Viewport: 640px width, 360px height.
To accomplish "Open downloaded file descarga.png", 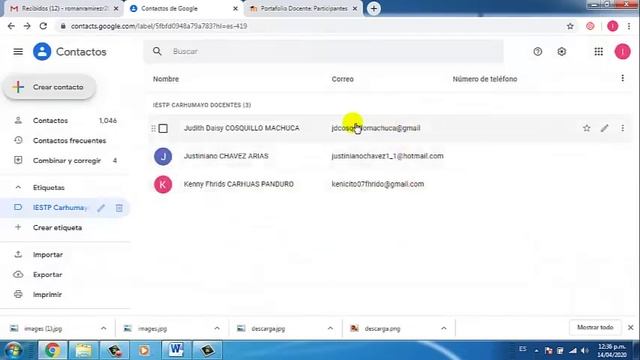I will (382, 329).
